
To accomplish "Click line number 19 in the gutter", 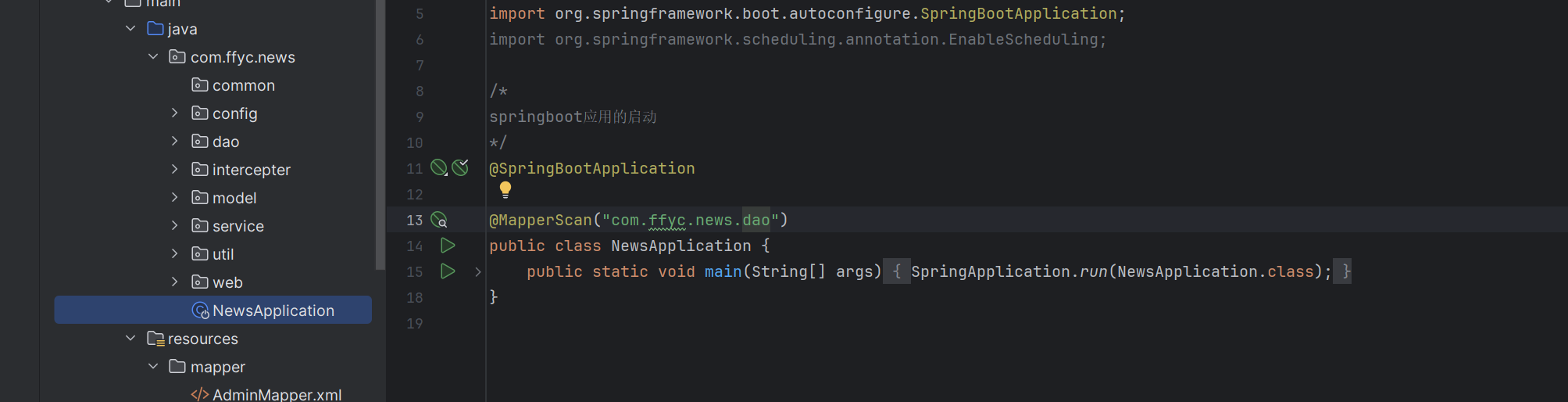I will [414, 323].
